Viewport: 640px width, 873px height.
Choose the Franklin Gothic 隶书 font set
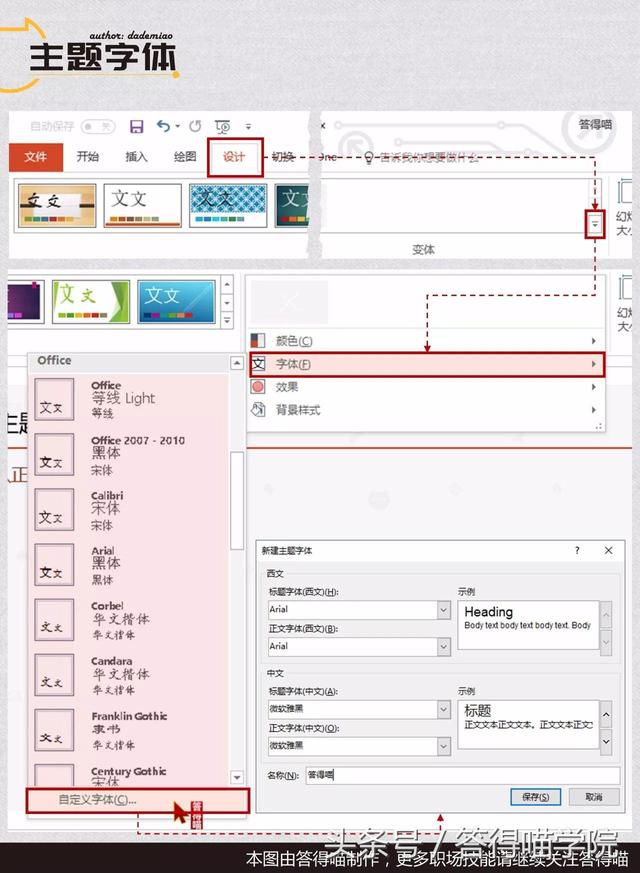131,730
